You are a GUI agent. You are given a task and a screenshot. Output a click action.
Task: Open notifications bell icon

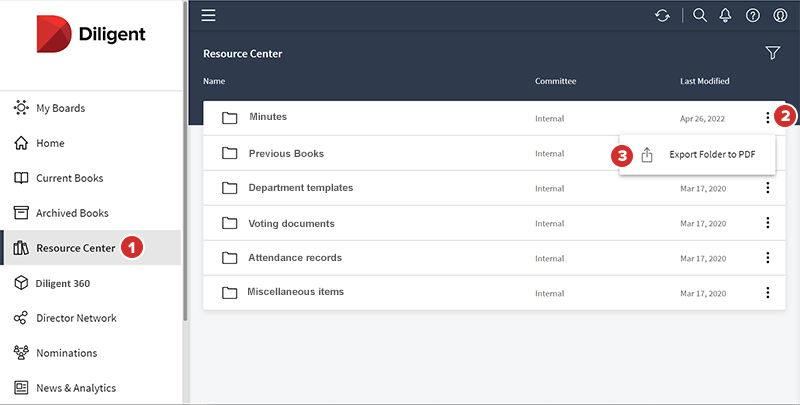726,15
